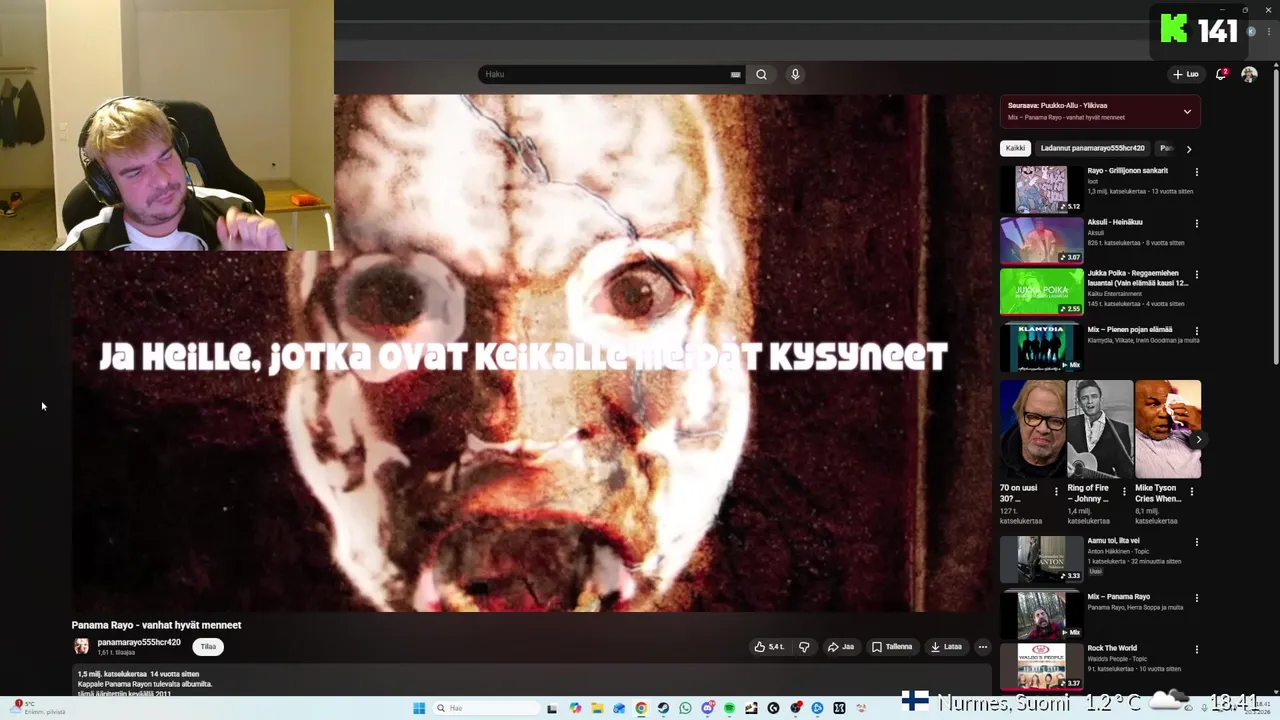The height and width of the screenshot is (720, 1280).
Task: Open options for 70 on uusi 30 short
Action: click(1056, 491)
